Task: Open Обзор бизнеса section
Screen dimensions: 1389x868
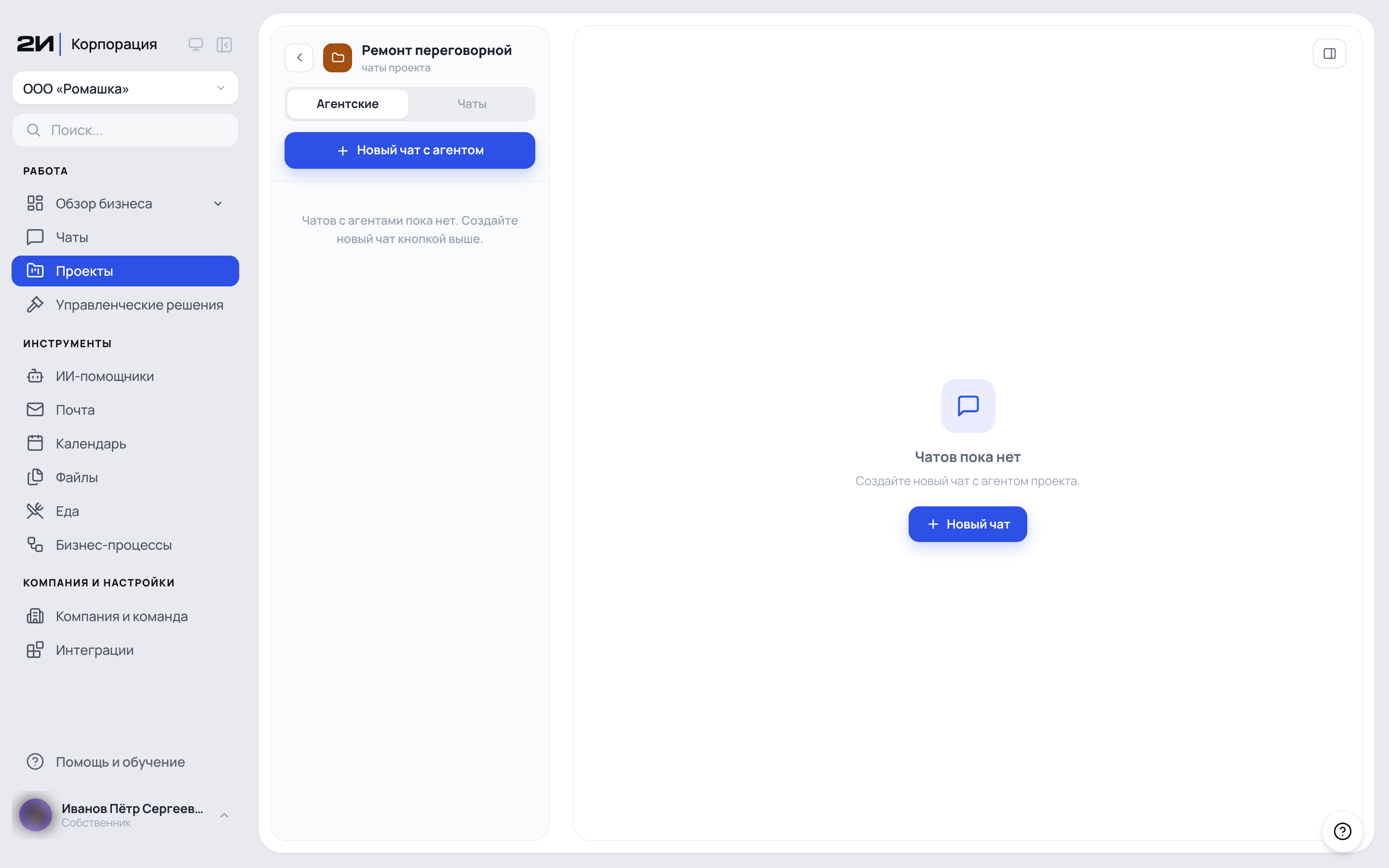Action: (125, 203)
